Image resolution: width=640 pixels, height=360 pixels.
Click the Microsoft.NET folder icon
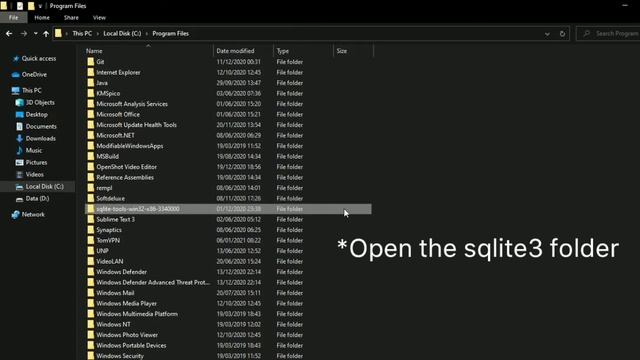91,135
